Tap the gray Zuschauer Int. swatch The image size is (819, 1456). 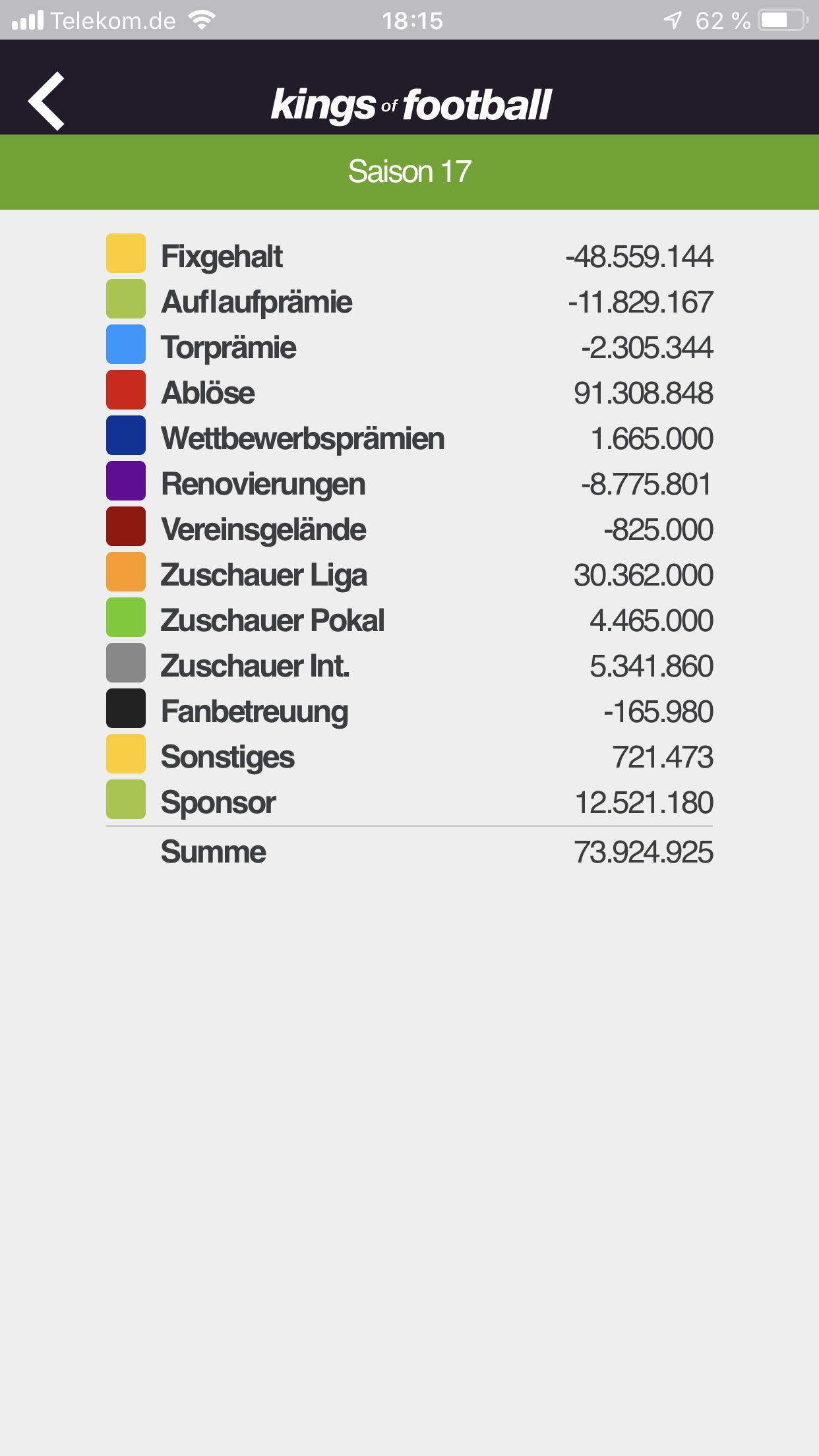pos(126,663)
